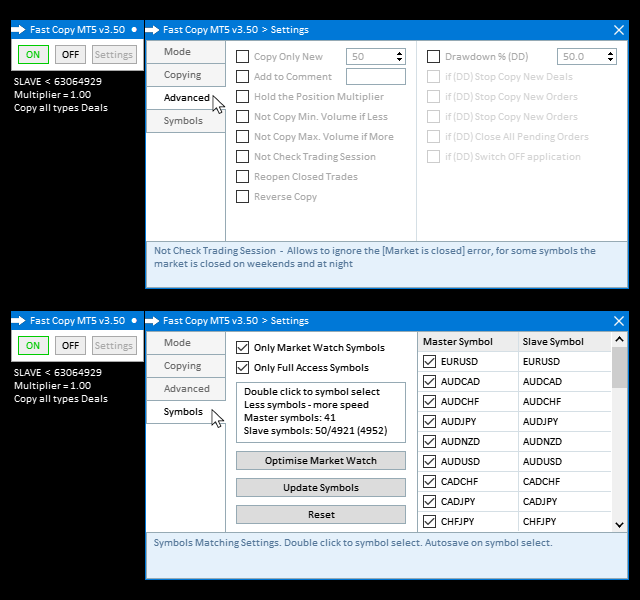Click the Reset button
The height and width of the screenshot is (600, 640).
321,515
